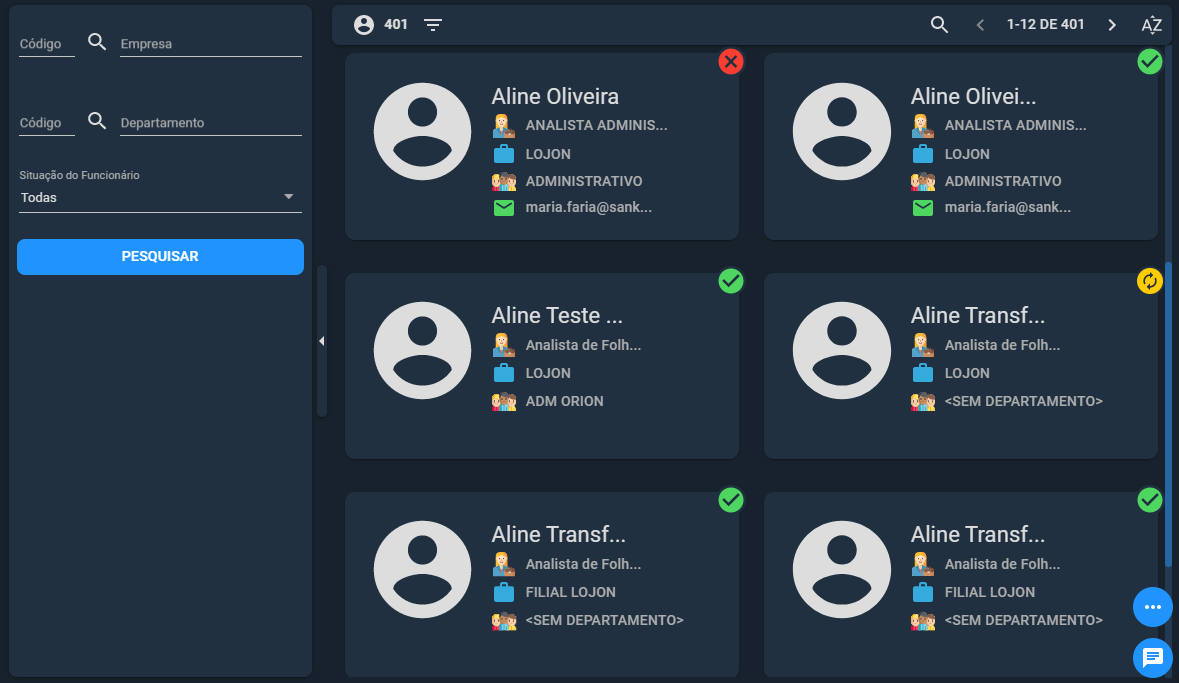
Task: Click the employee count user icon
Action: (364, 25)
